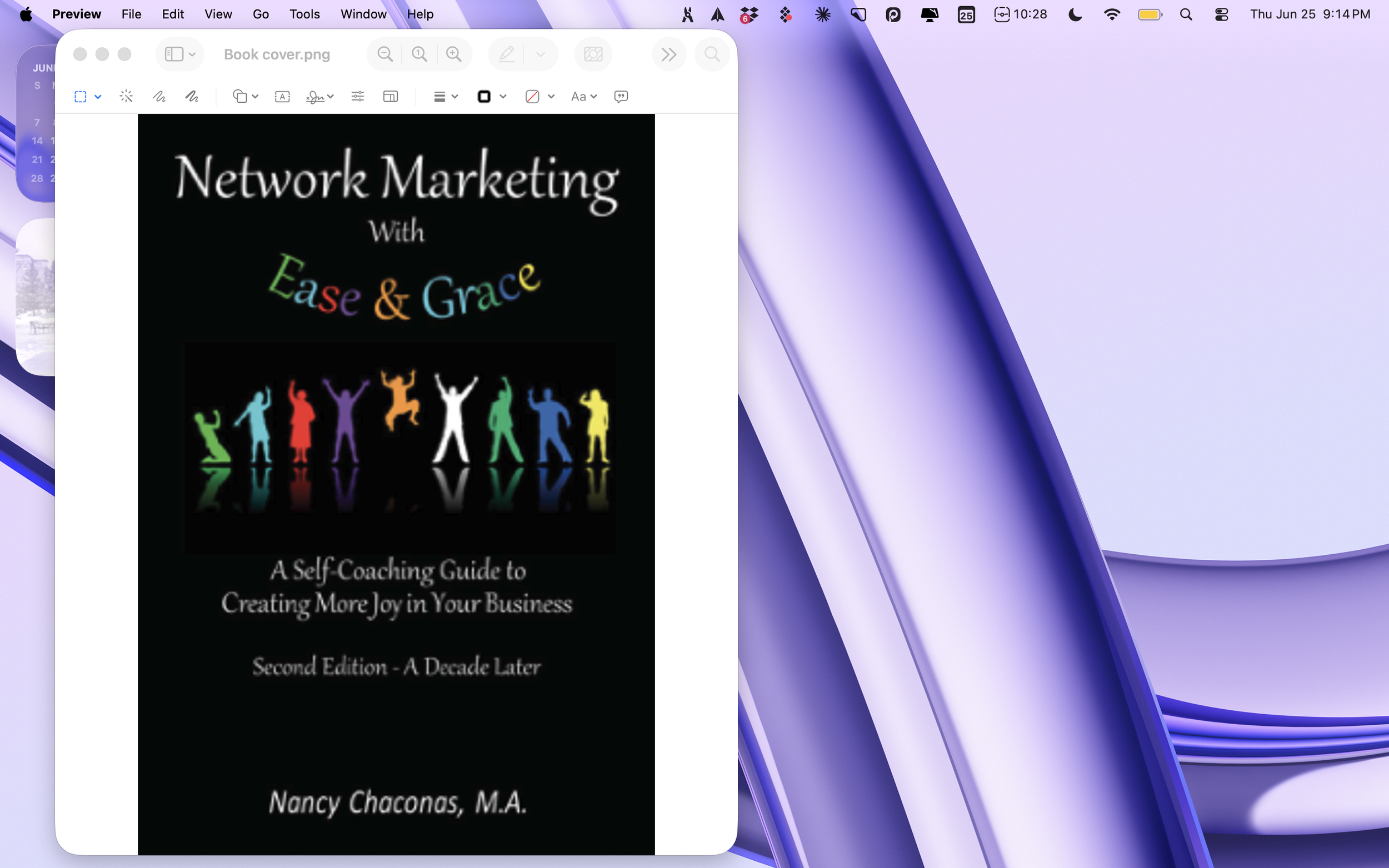Open the Apple menu

pos(26,14)
